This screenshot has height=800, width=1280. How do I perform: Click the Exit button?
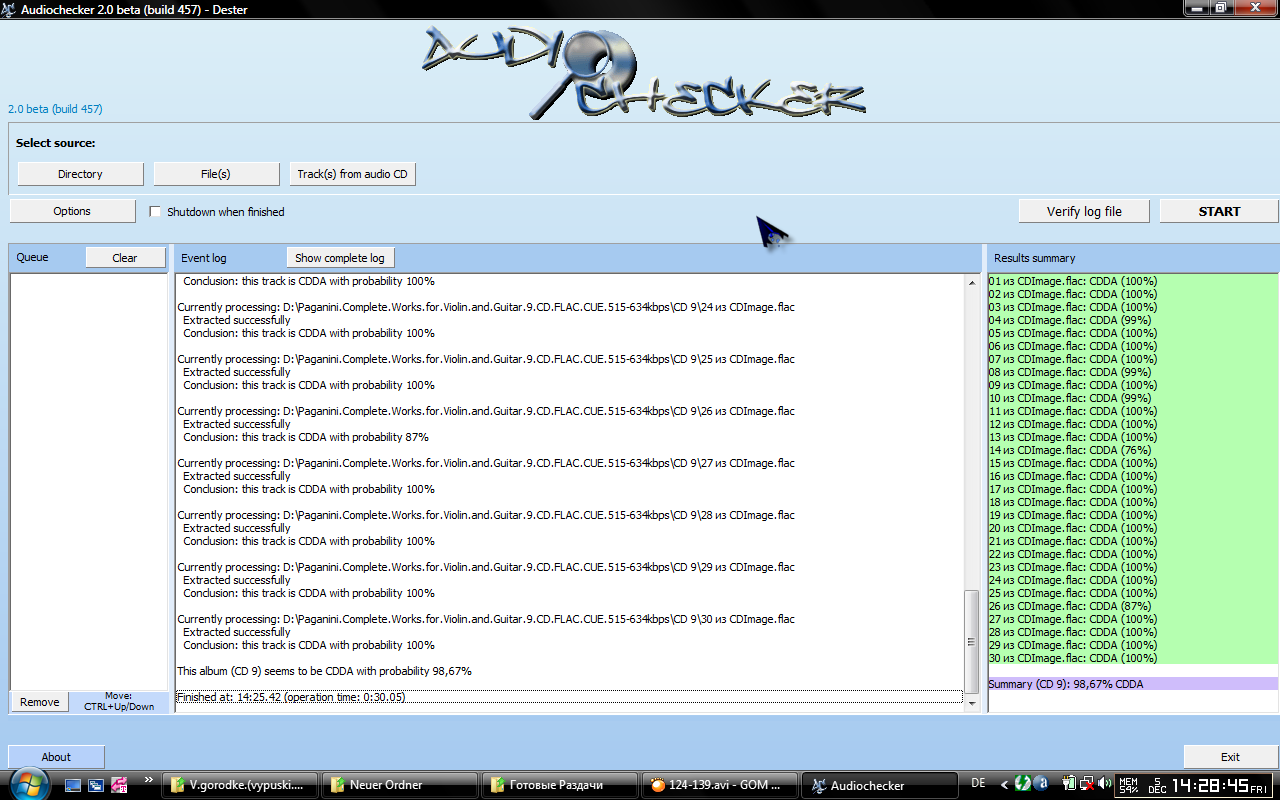pyautogui.click(x=1230, y=757)
